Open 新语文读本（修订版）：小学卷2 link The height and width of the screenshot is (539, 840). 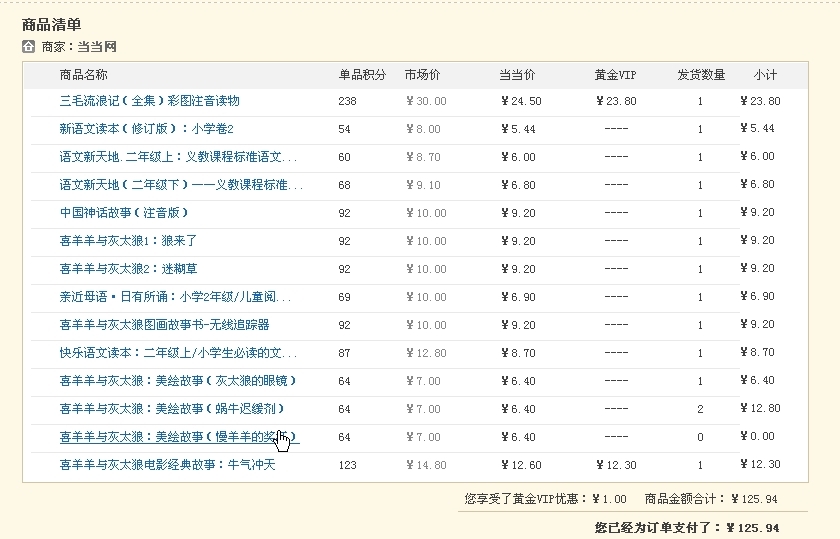click(x=146, y=129)
